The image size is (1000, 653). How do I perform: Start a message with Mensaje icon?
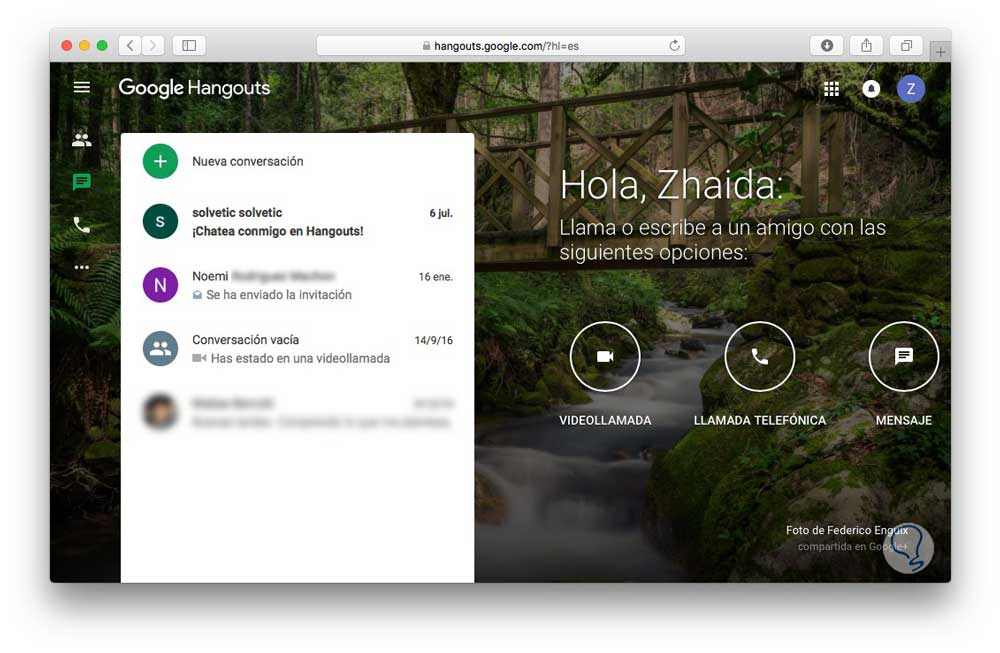[904, 356]
